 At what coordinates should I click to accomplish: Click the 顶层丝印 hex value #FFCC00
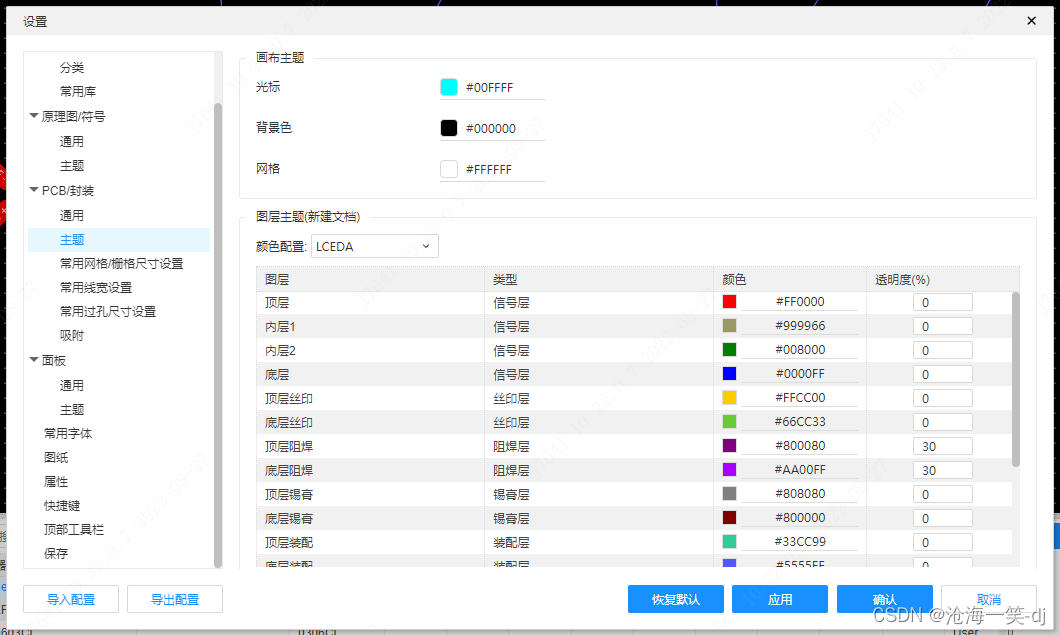(800, 398)
